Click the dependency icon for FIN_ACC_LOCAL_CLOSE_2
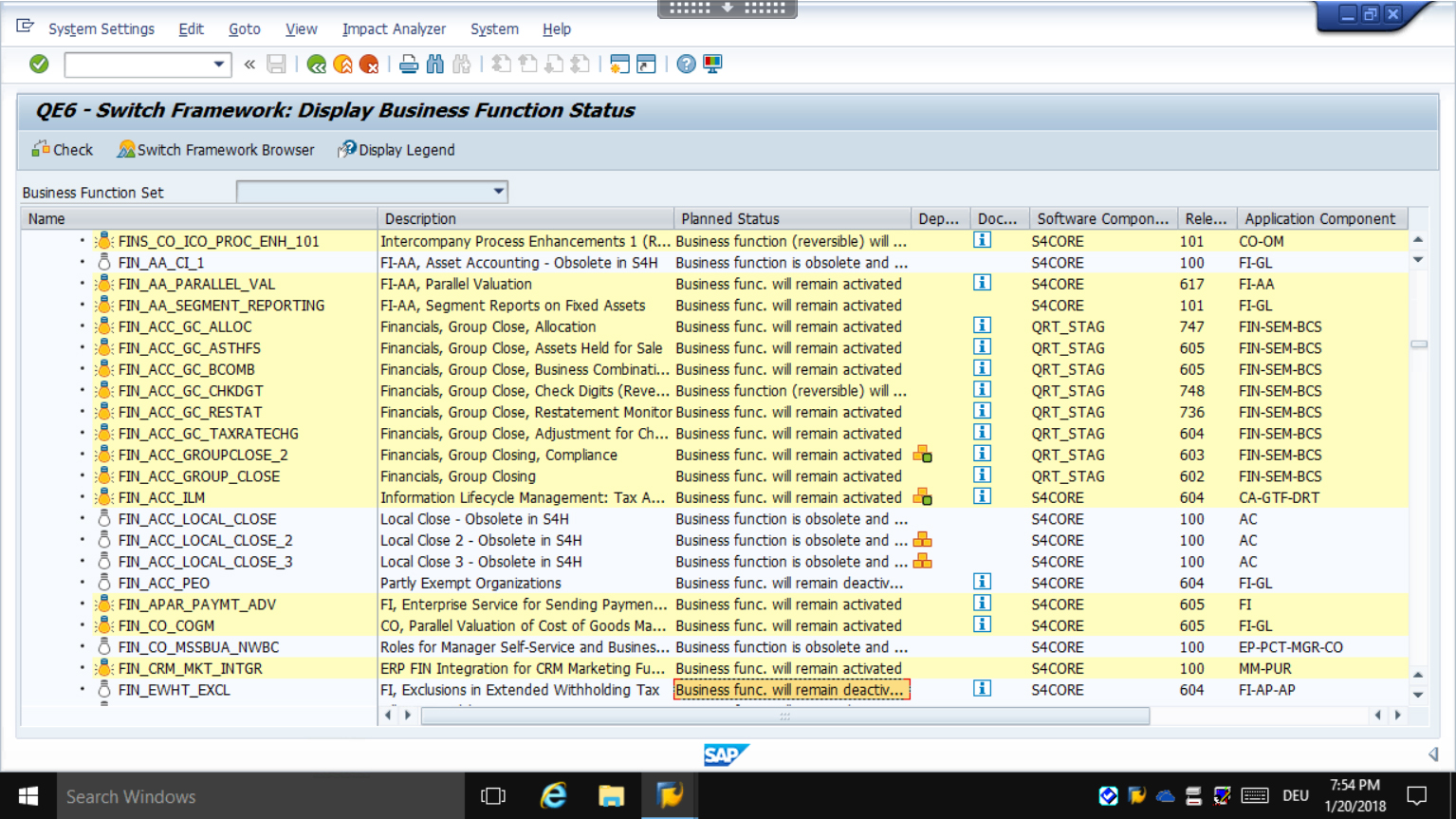Viewport: 1456px width, 819px height. [922, 540]
